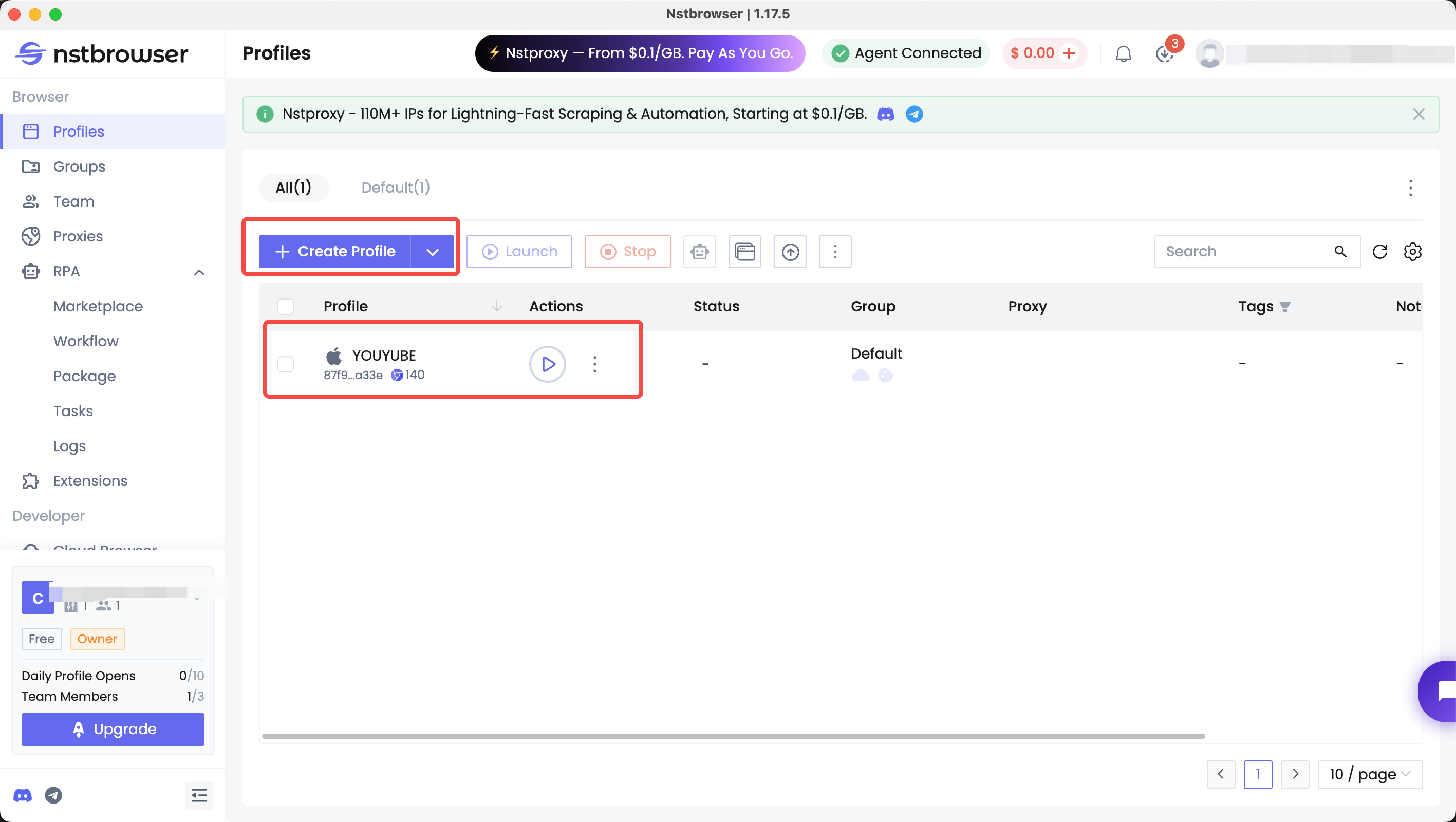Launch the YOUYUBE profile with play button
The height and width of the screenshot is (822, 1456).
tap(547, 364)
